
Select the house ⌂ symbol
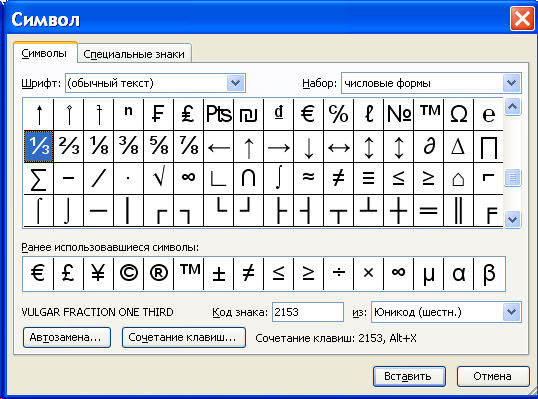tap(458, 178)
